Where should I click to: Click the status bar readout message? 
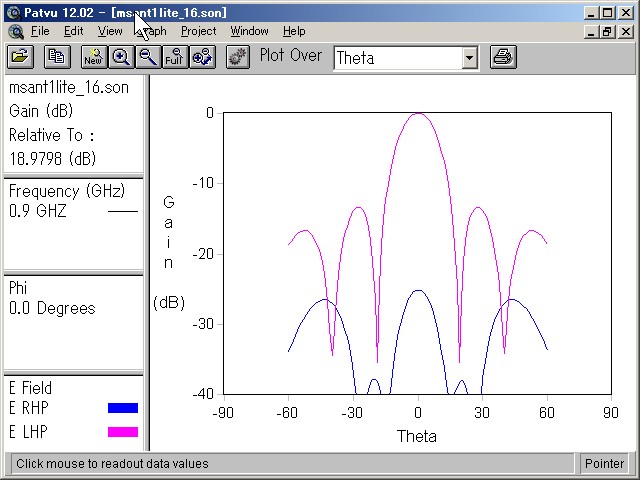coord(112,464)
